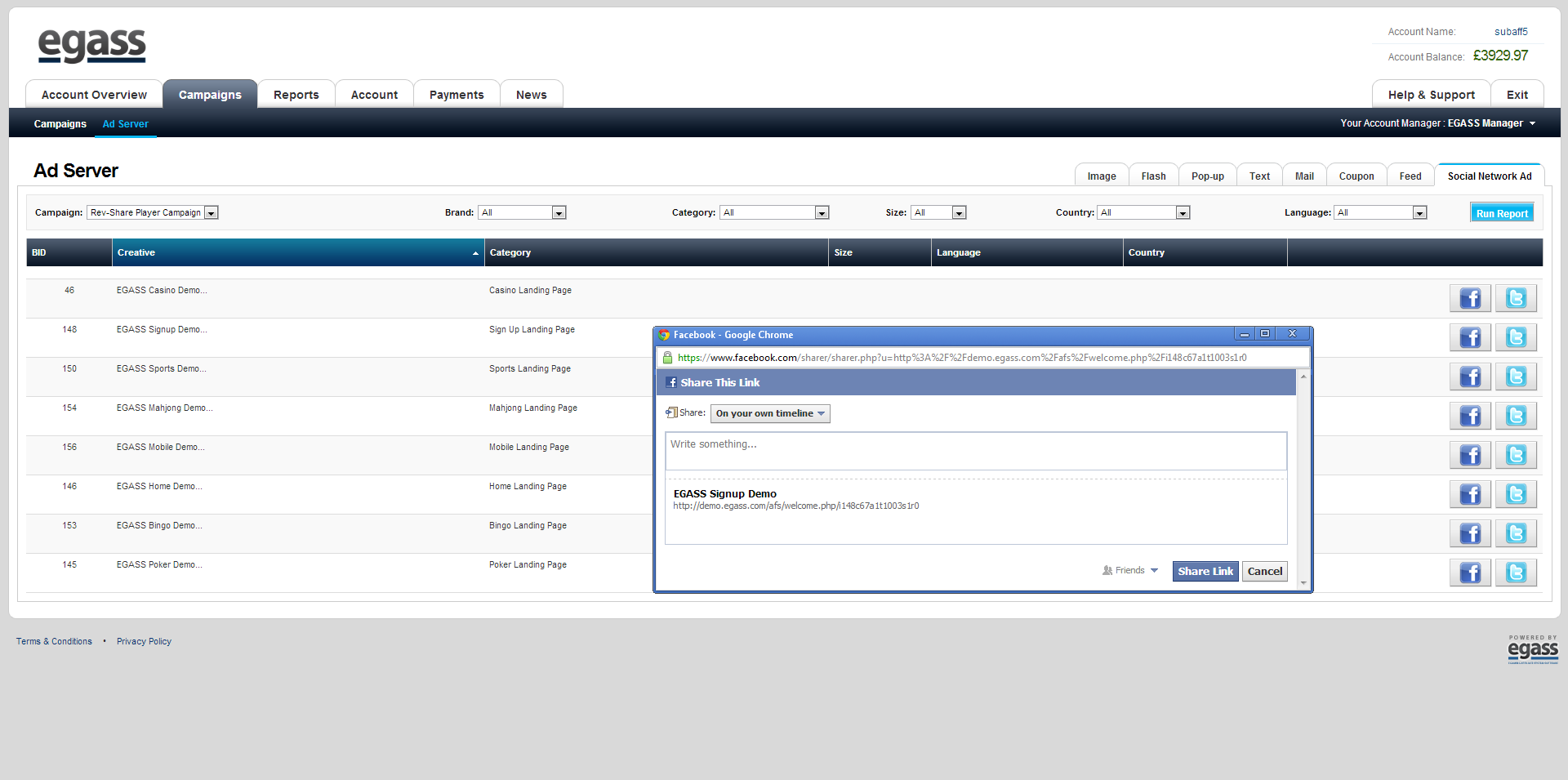Viewport: 1568px width, 780px height.
Task: Tweet the EGASS Mahjong Demo creative
Action: [x=1516, y=416]
